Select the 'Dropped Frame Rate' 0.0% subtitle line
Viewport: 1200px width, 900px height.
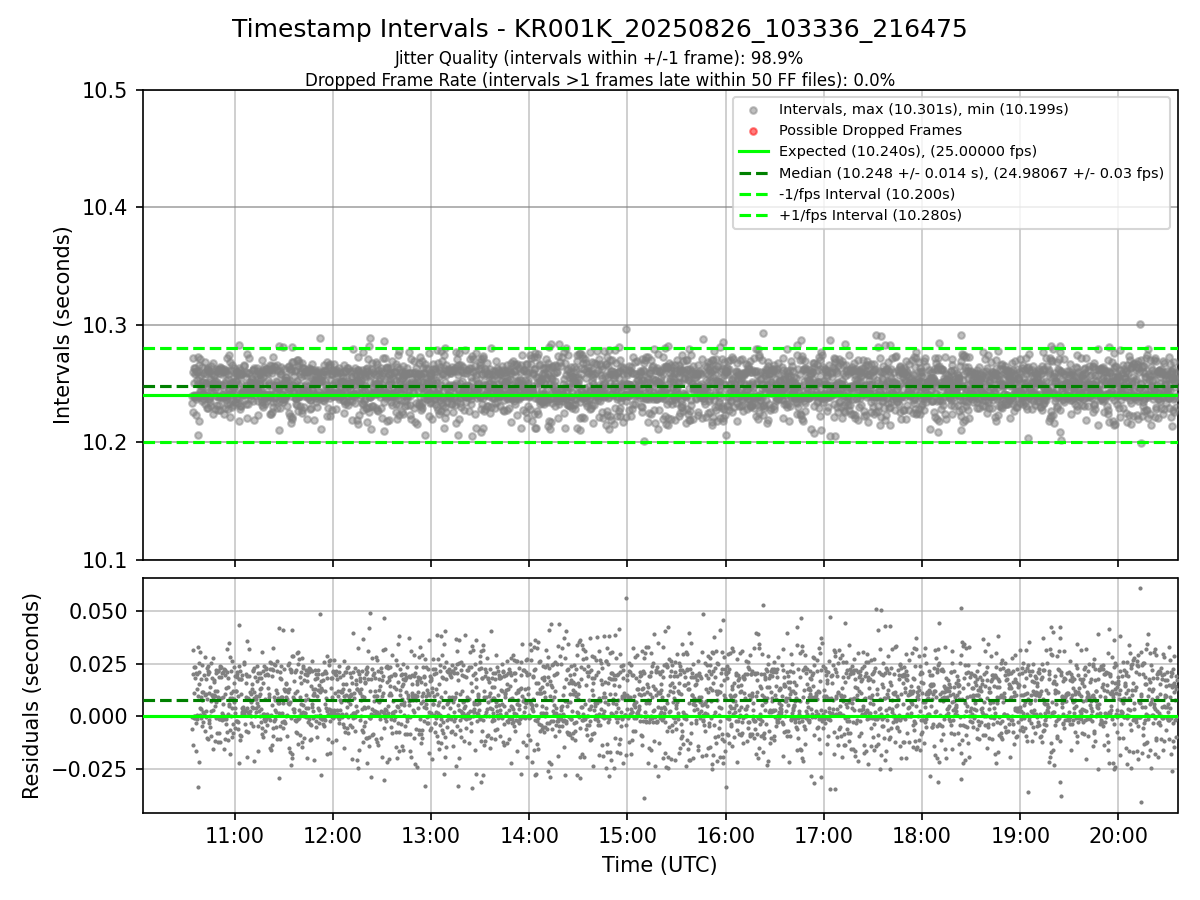(x=599, y=80)
